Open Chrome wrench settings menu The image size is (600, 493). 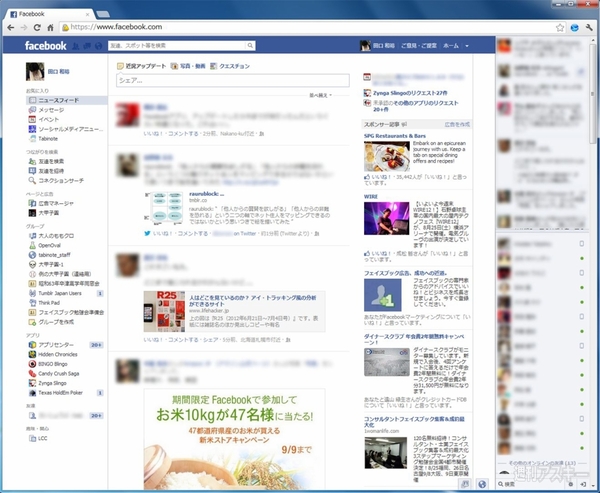click(589, 27)
